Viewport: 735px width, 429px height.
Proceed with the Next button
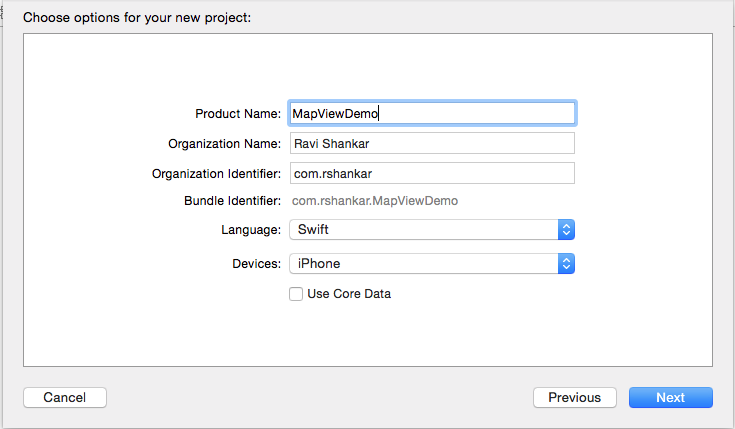pyautogui.click(x=671, y=398)
